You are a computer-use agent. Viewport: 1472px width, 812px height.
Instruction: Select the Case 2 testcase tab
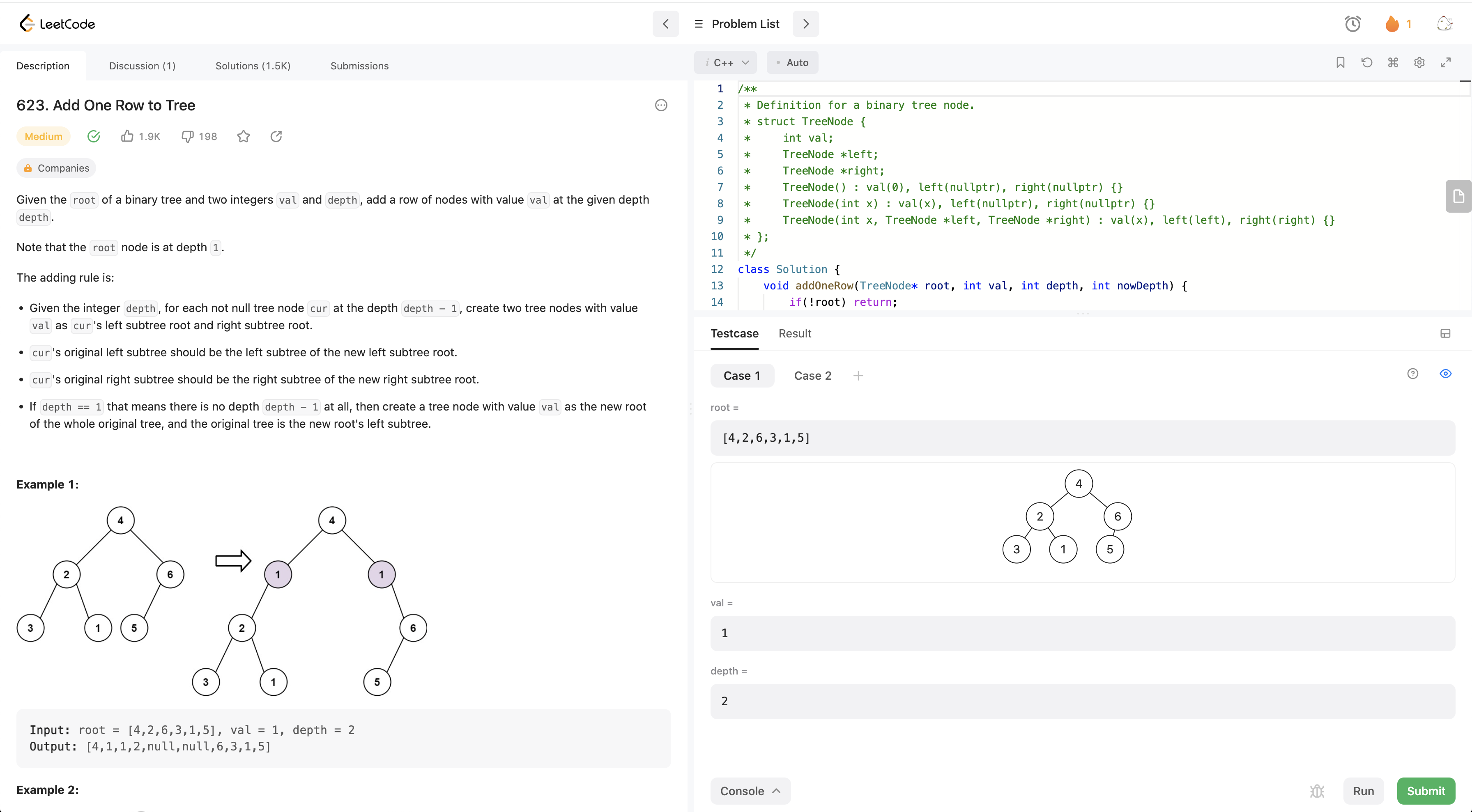click(x=812, y=375)
